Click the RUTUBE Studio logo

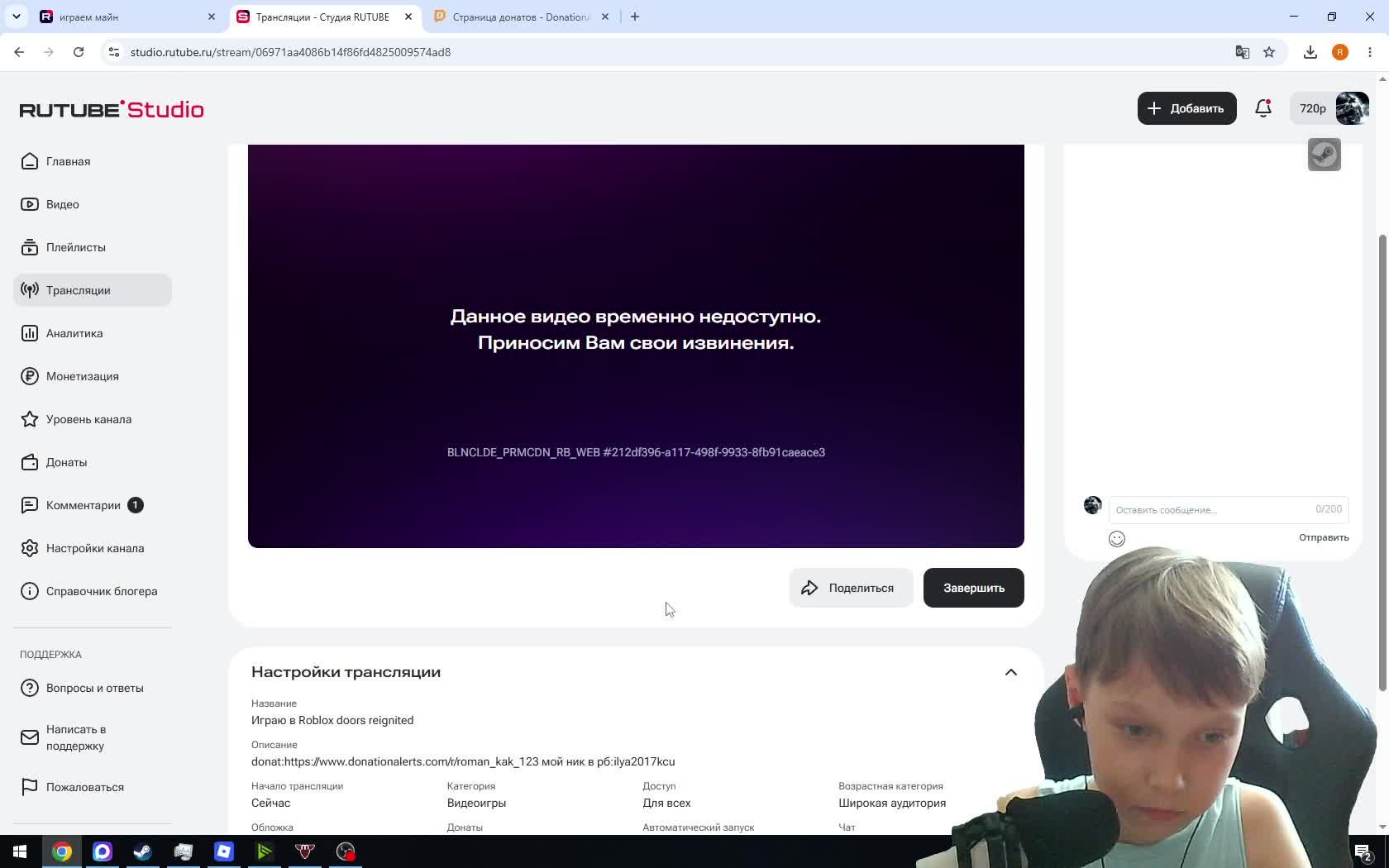(x=112, y=109)
